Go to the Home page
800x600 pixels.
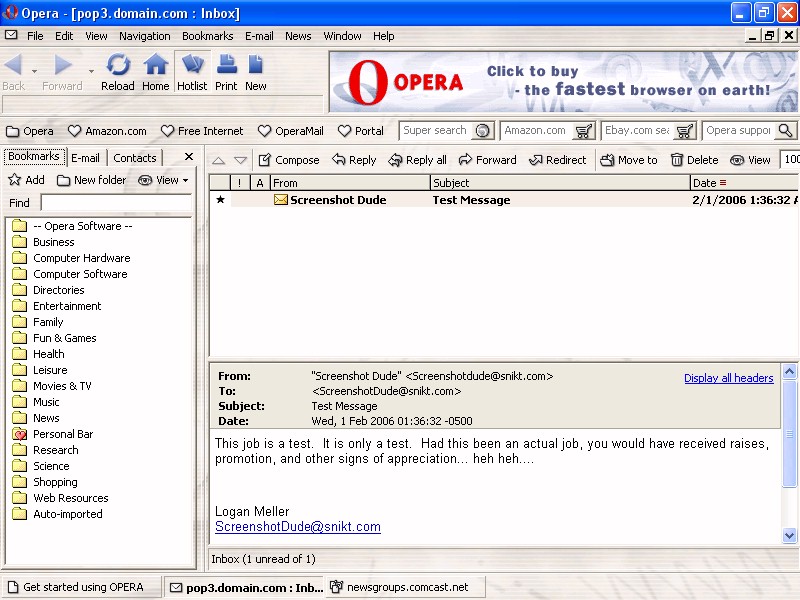click(x=156, y=72)
